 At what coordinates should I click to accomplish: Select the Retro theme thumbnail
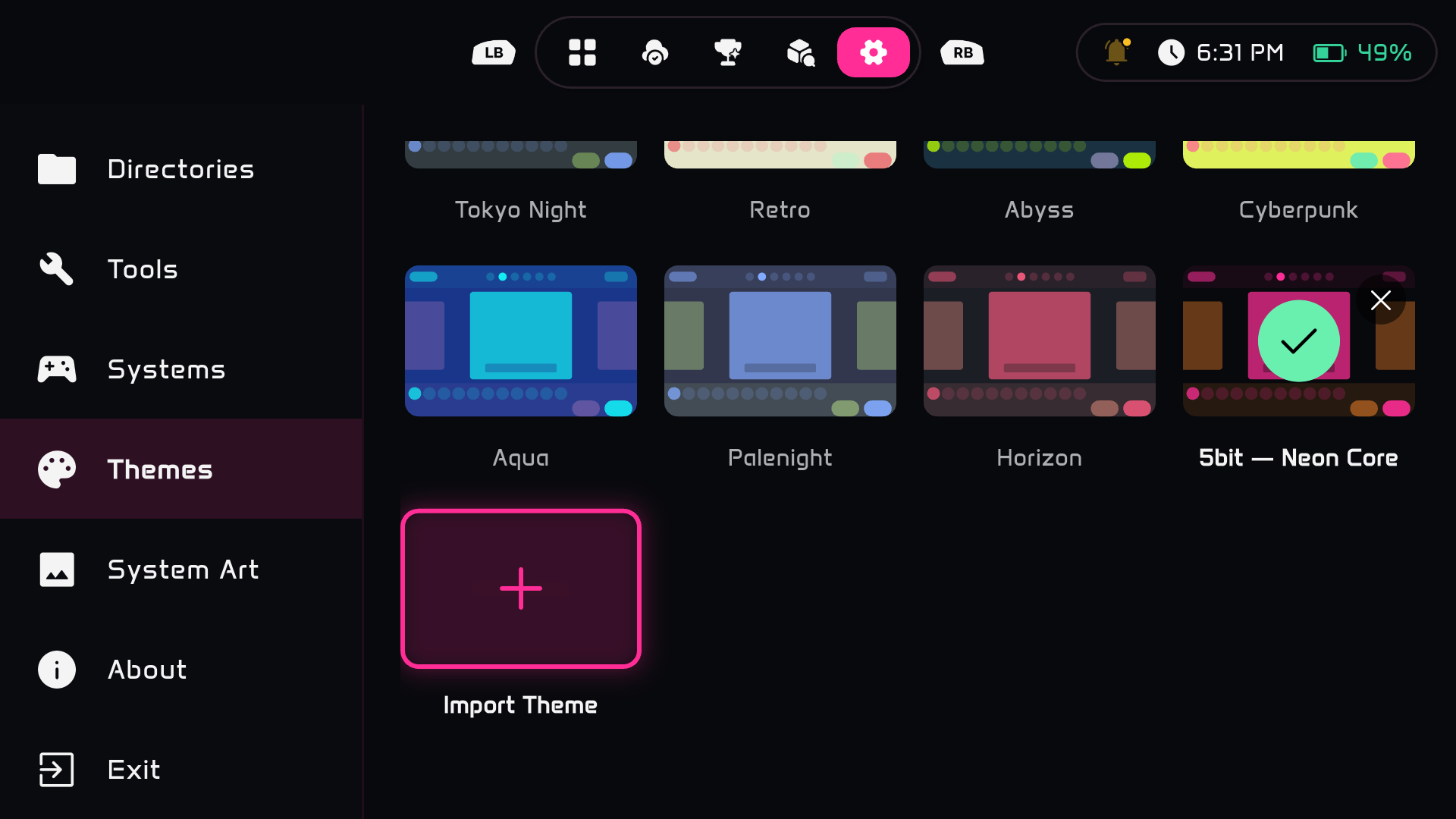(780, 155)
